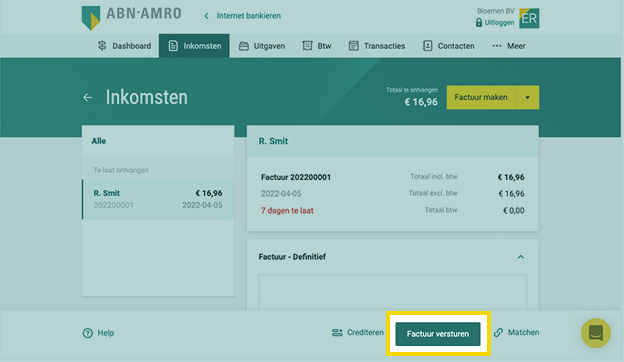Click the '7 dagen te laat' text
Image resolution: width=624 pixels, height=362 pixels.
click(x=287, y=211)
